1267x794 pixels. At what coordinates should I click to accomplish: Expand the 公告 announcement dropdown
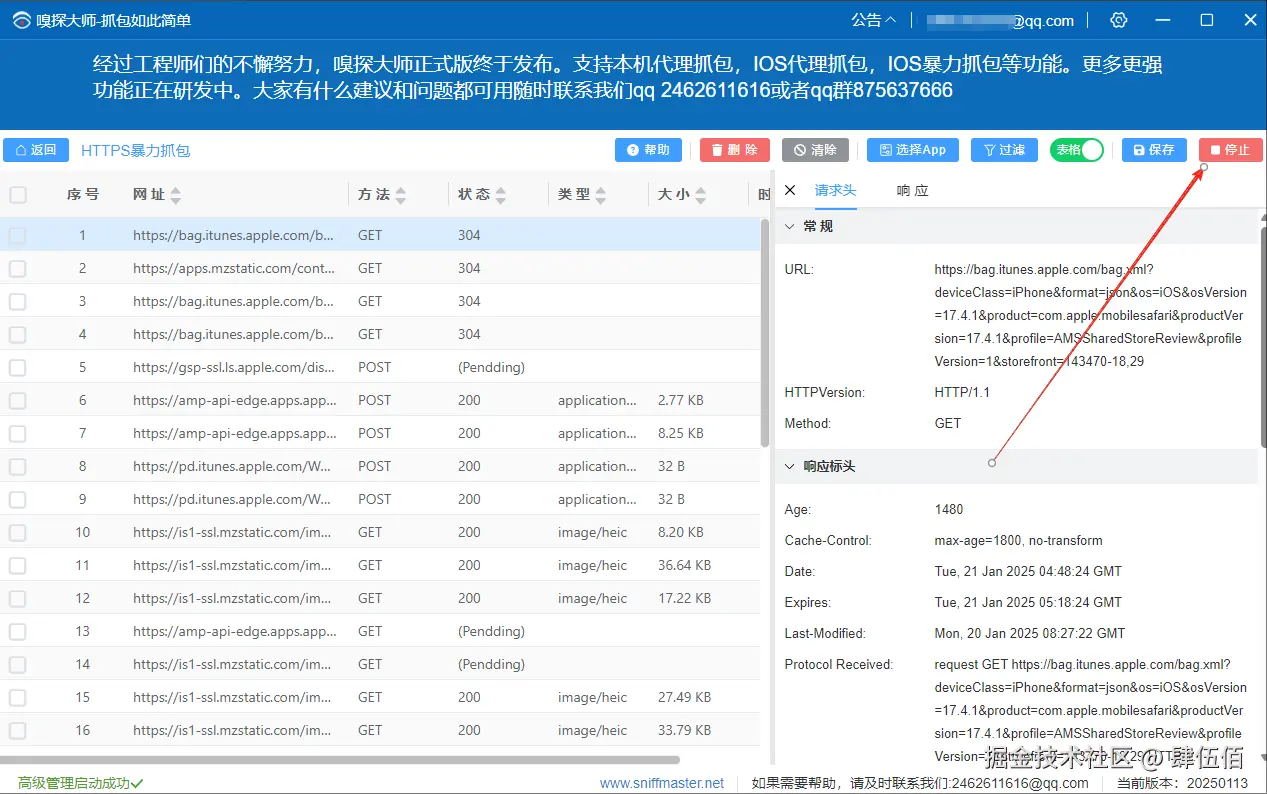click(873, 20)
